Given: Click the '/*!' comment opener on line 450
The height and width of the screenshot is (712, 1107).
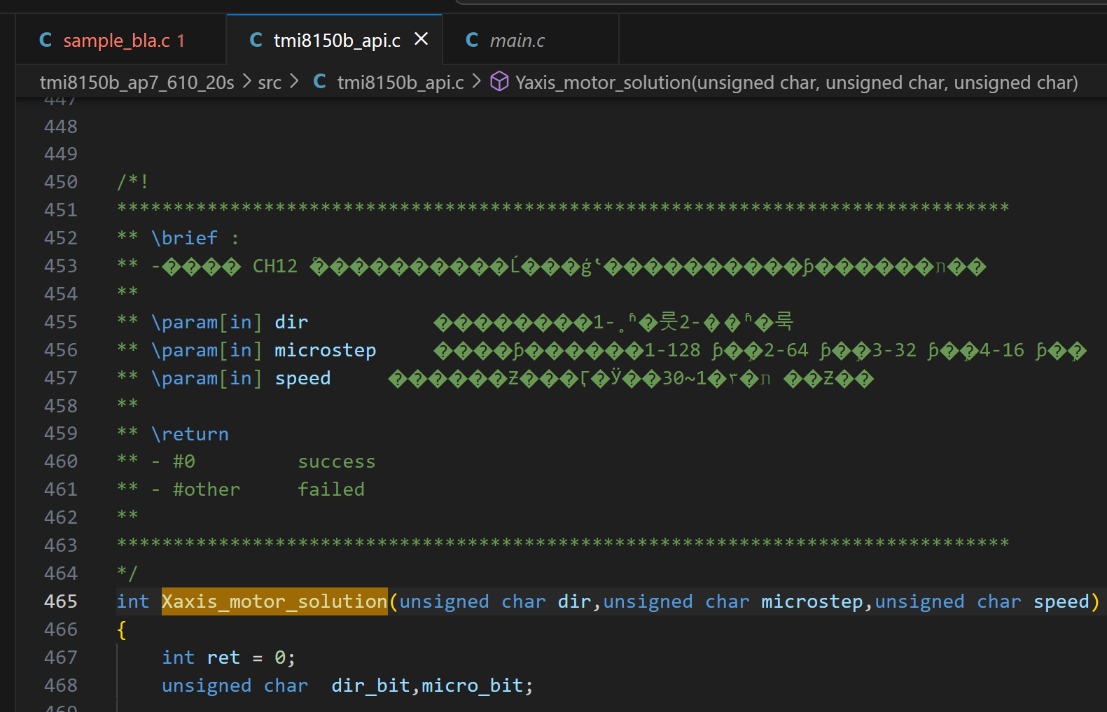Looking at the screenshot, I should (x=133, y=182).
